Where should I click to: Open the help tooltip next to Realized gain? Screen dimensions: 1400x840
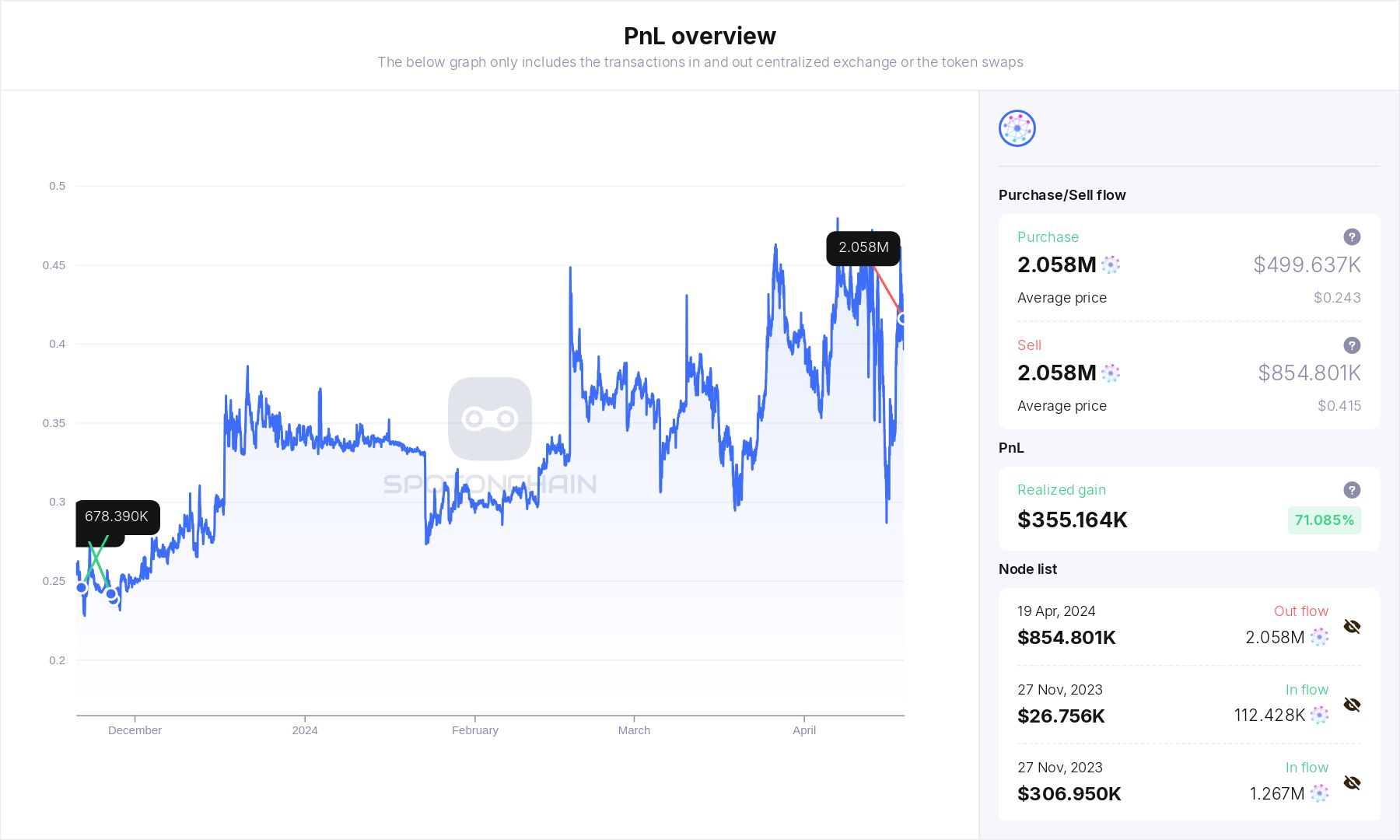[x=1353, y=490]
